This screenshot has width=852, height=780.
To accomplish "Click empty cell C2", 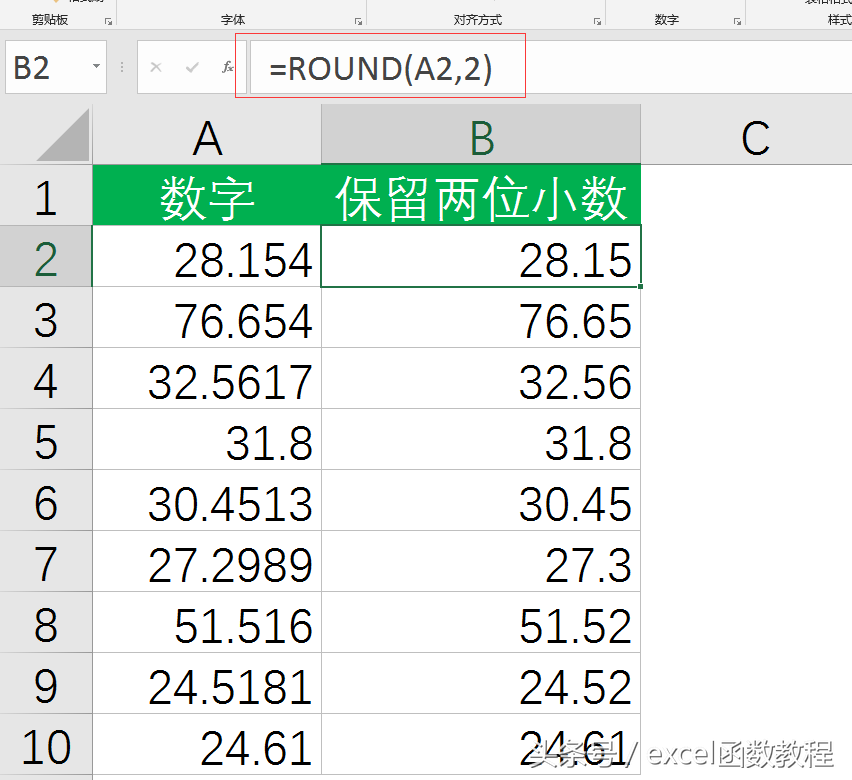I will [x=747, y=256].
